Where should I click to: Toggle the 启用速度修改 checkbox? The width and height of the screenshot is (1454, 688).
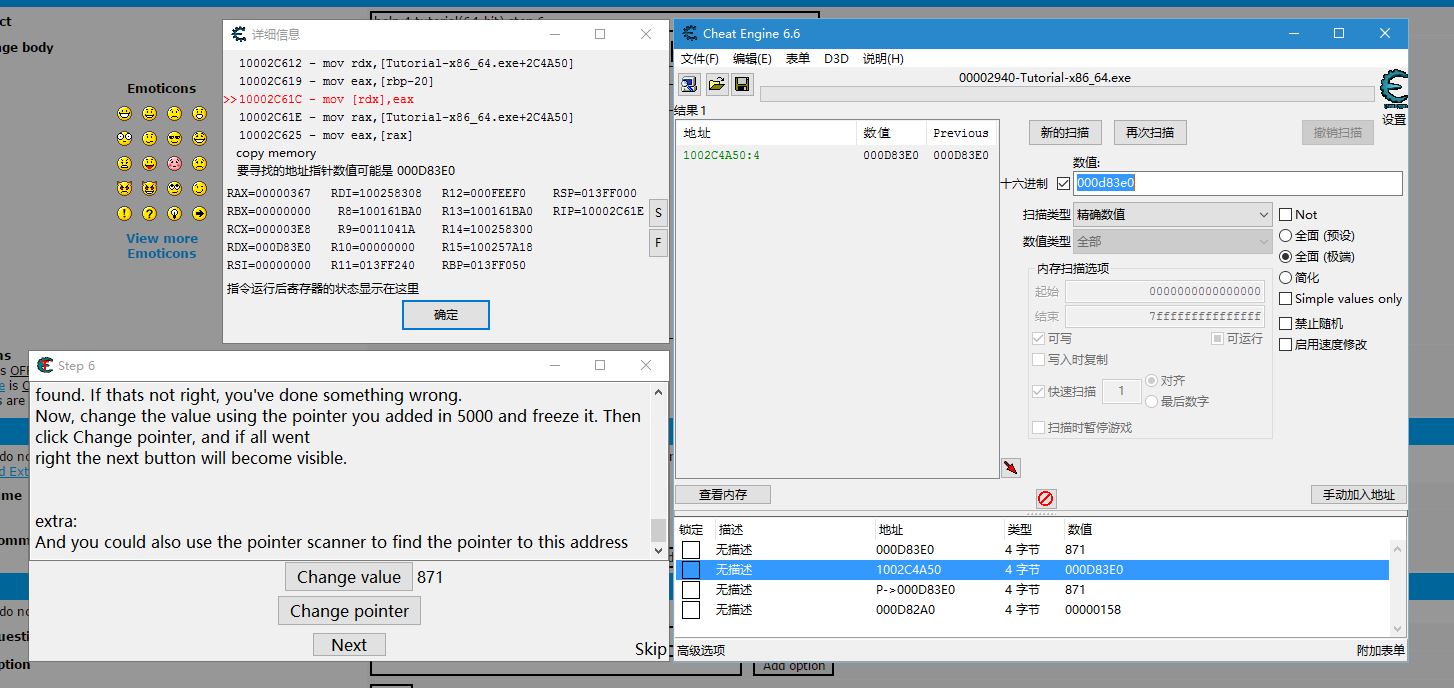(1286, 344)
